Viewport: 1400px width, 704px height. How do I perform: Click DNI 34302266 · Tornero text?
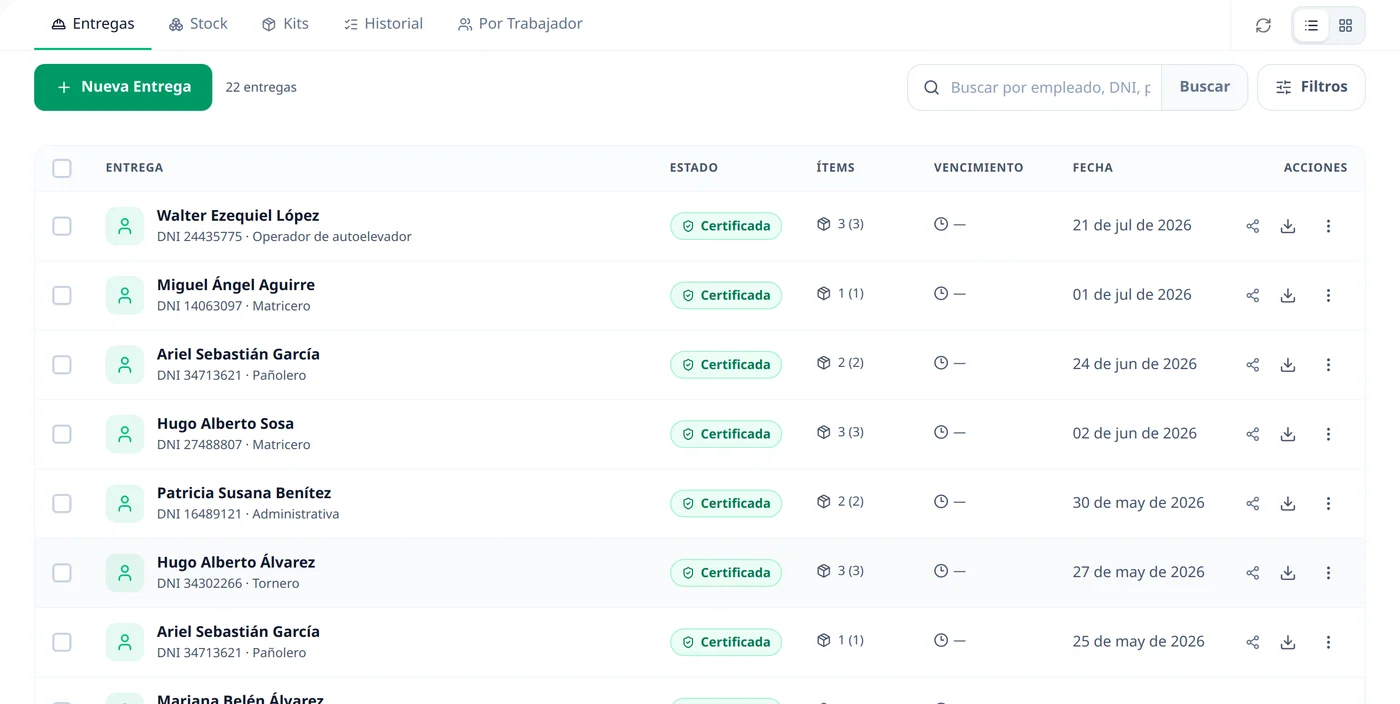pos(228,583)
